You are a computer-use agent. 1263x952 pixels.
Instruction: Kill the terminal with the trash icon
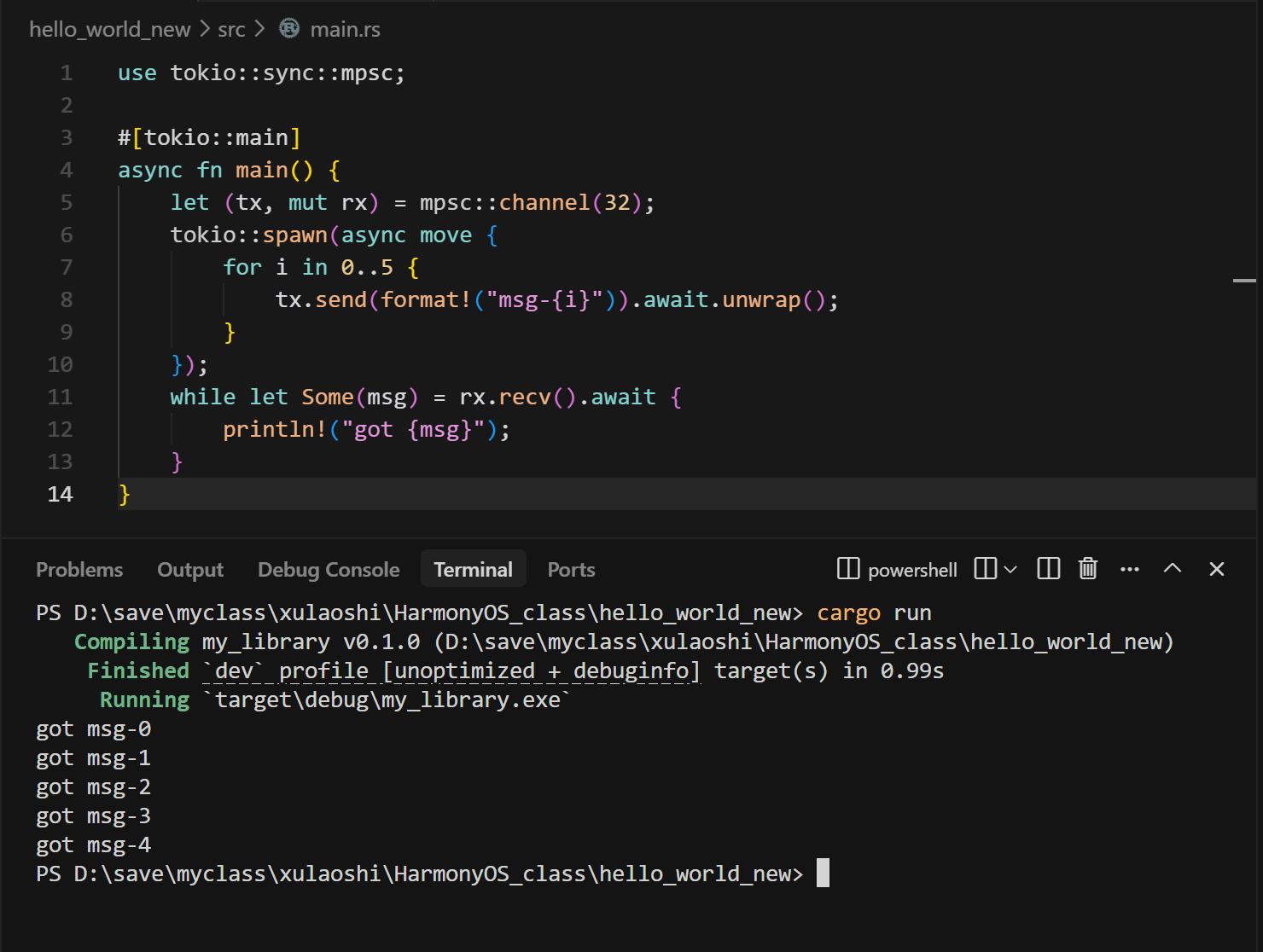click(1088, 569)
